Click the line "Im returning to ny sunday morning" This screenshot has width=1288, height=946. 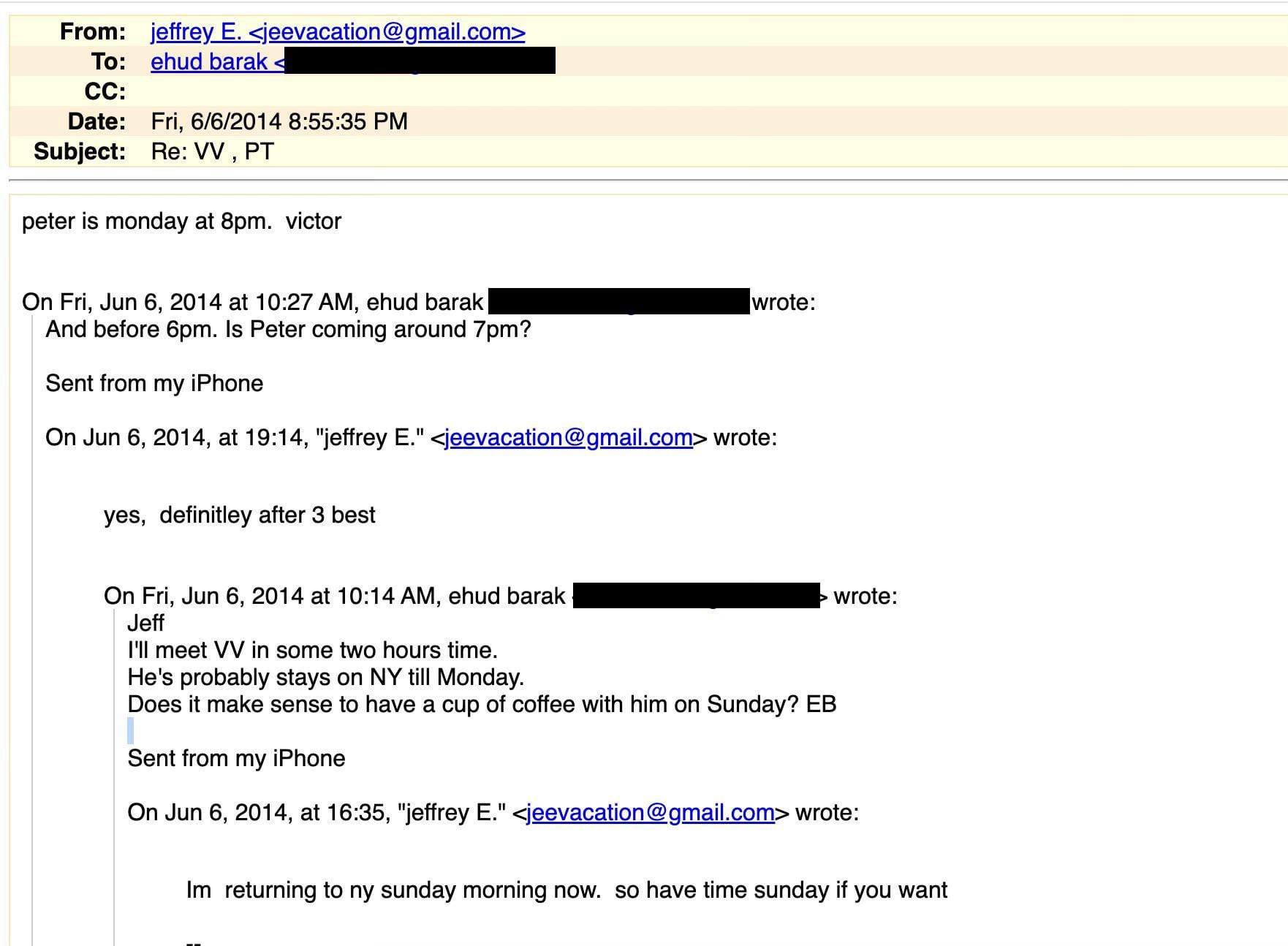(x=567, y=890)
